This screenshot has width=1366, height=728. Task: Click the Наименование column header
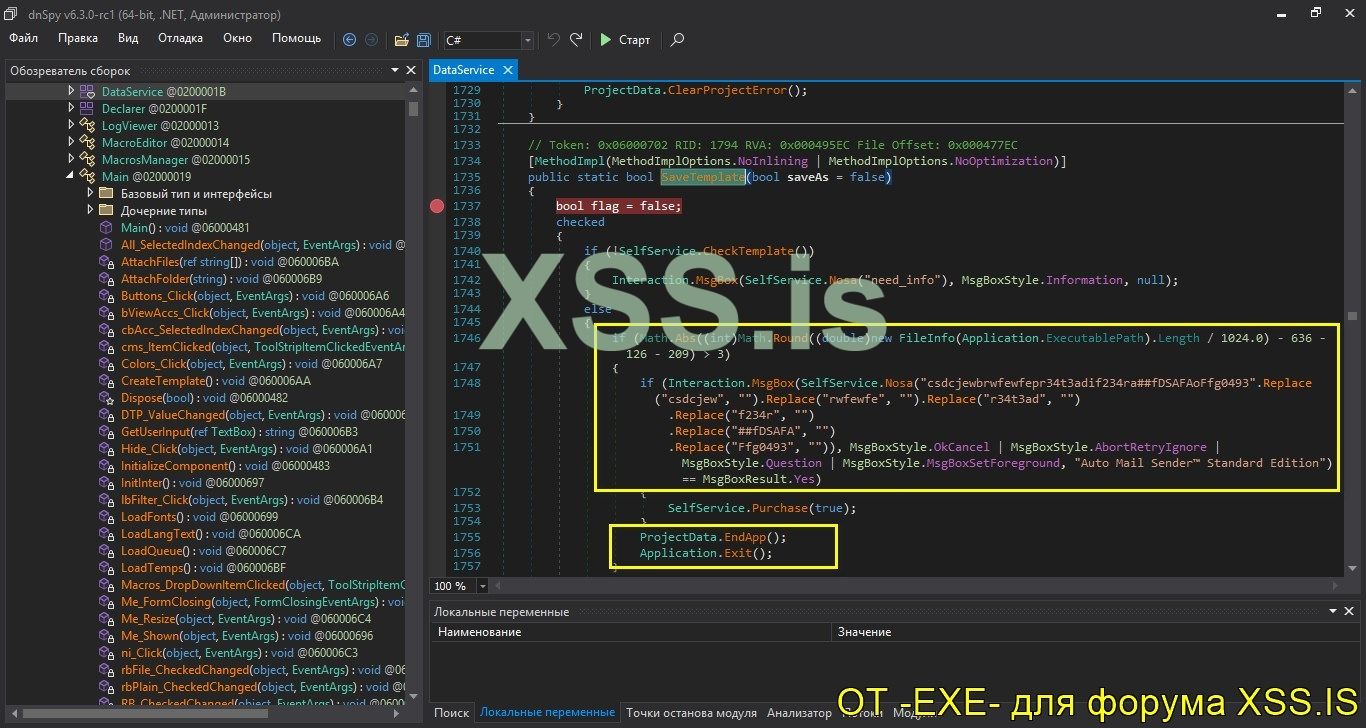(631, 632)
